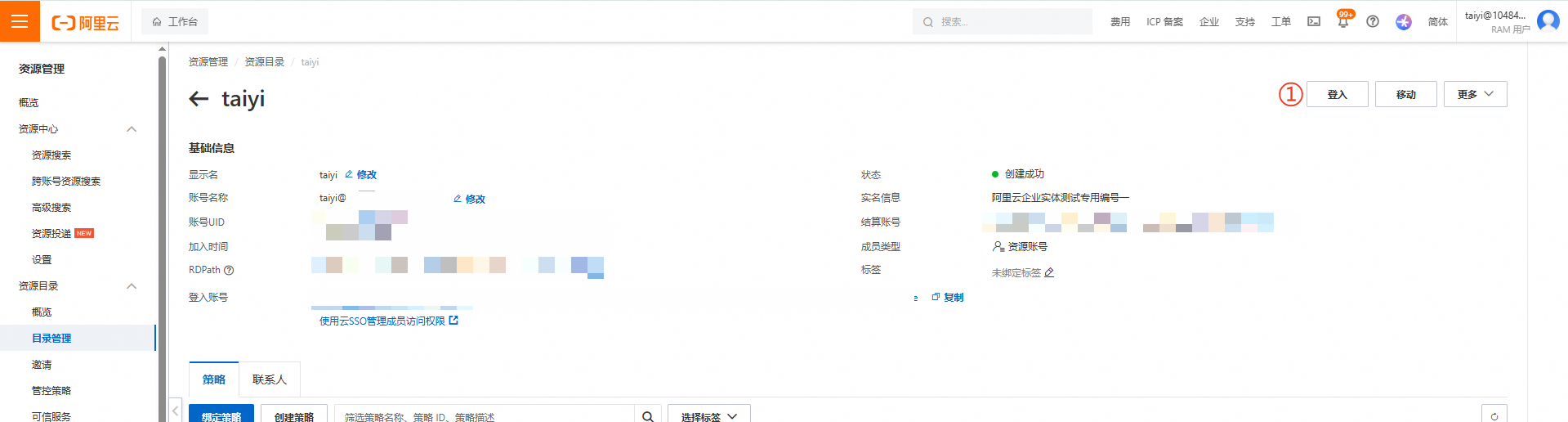Open the 更多 dropdown
The image size is (1568, 422).
pos(1475,94)
